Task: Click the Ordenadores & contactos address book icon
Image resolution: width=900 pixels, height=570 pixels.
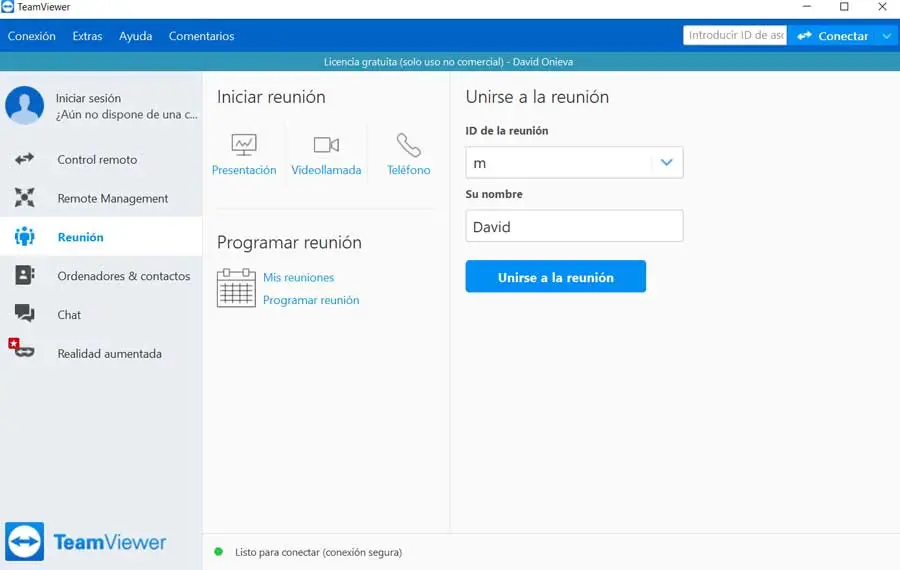Action: pos(24,276)
